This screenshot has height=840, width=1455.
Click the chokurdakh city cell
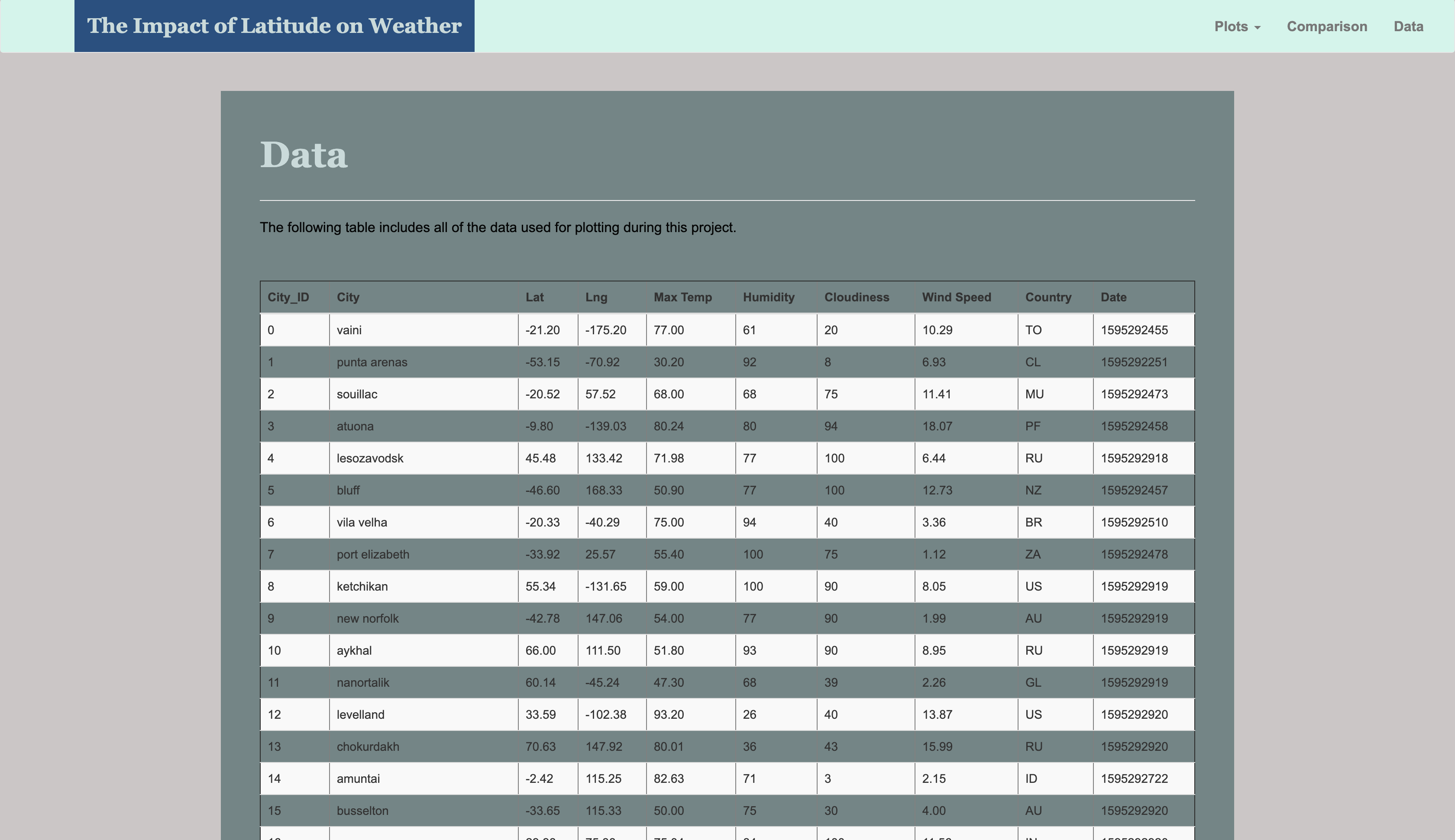point(368,746)
